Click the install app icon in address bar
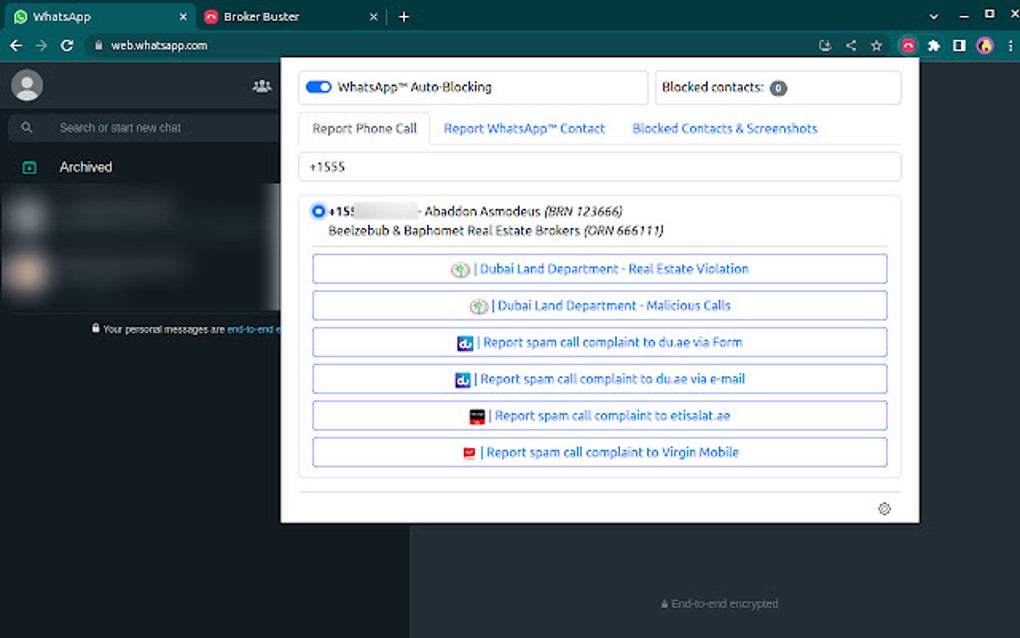 click(825, 45)
